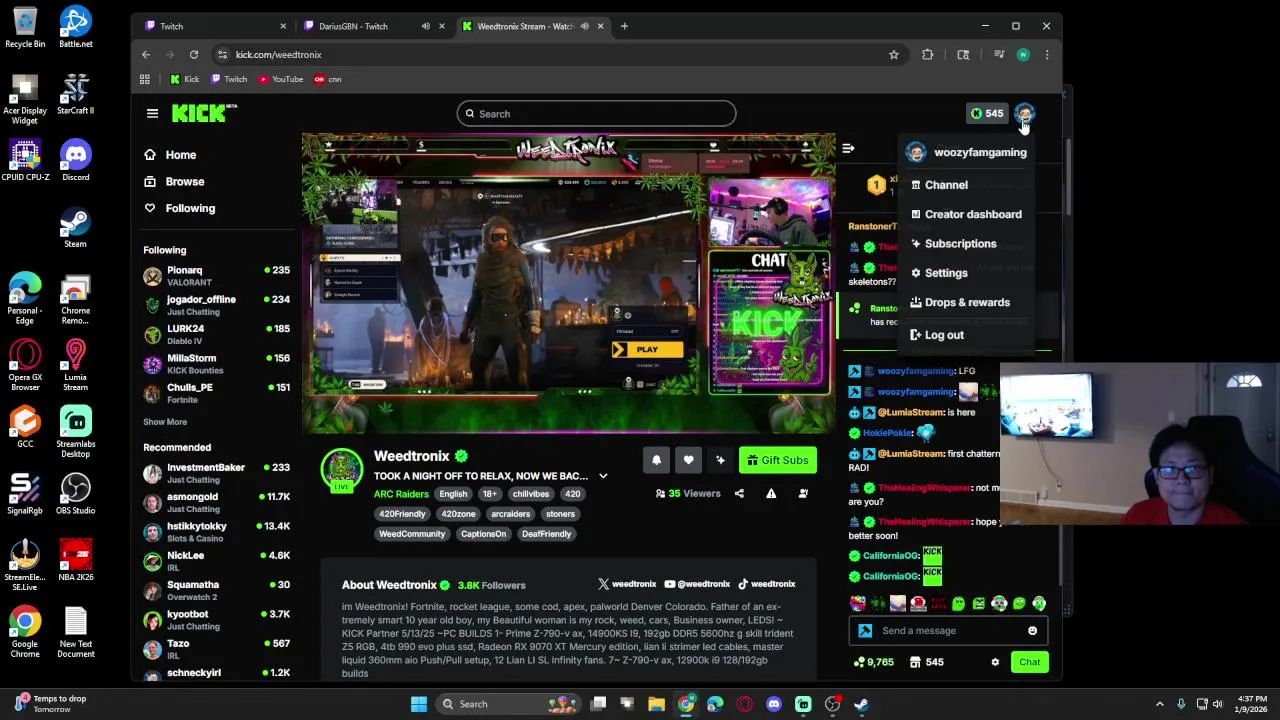Image resolution: width=1280 pixels, height=720 pixels.
Task: Click the DeafFriendly tag
Action: pos(546,534)
